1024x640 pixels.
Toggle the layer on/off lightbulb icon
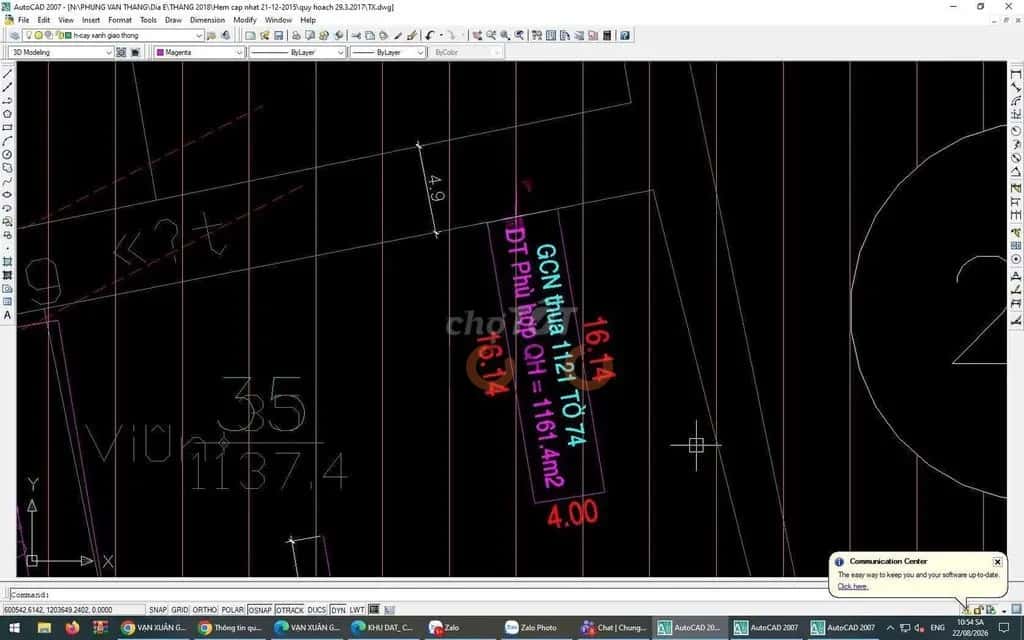click(29, 35)
